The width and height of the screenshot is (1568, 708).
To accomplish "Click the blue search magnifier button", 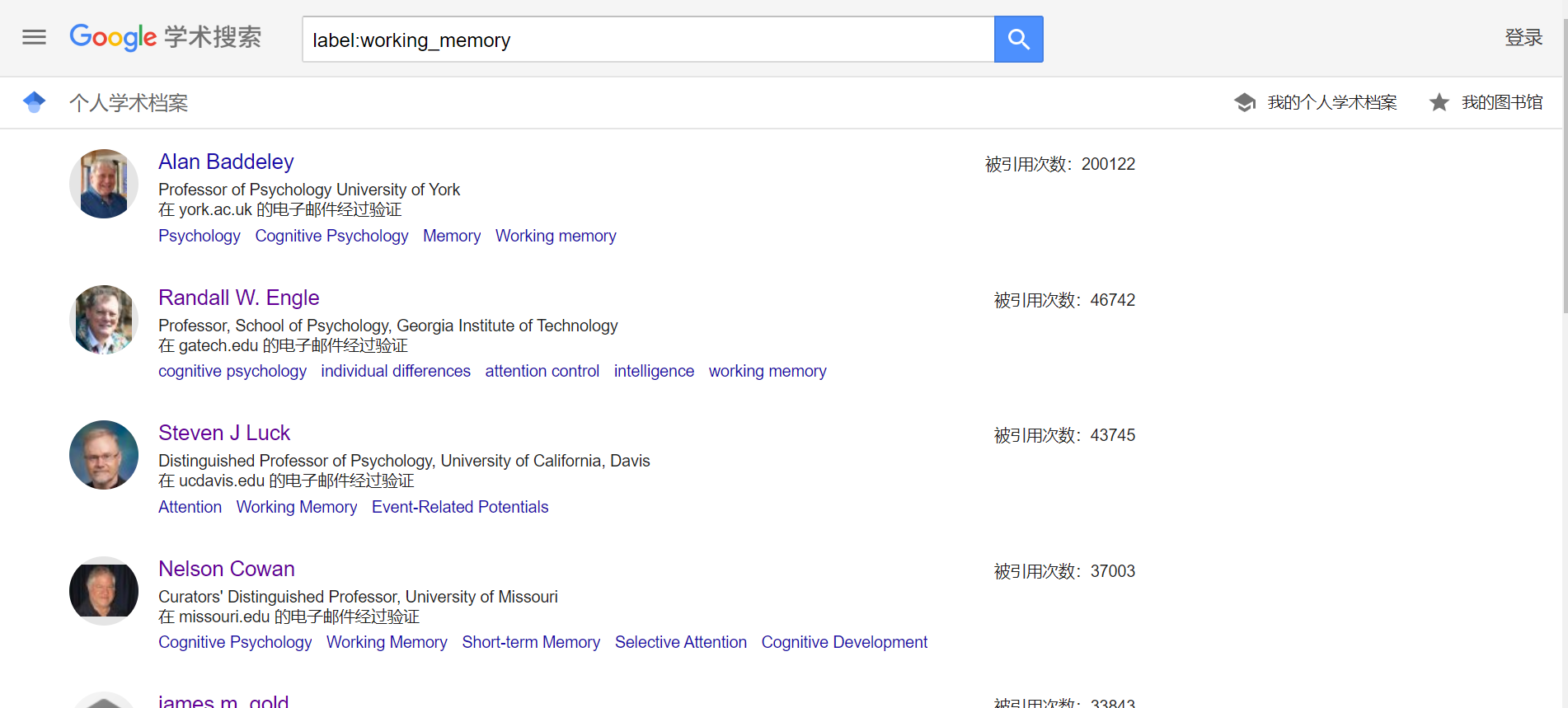I will tap(1018, 39).
